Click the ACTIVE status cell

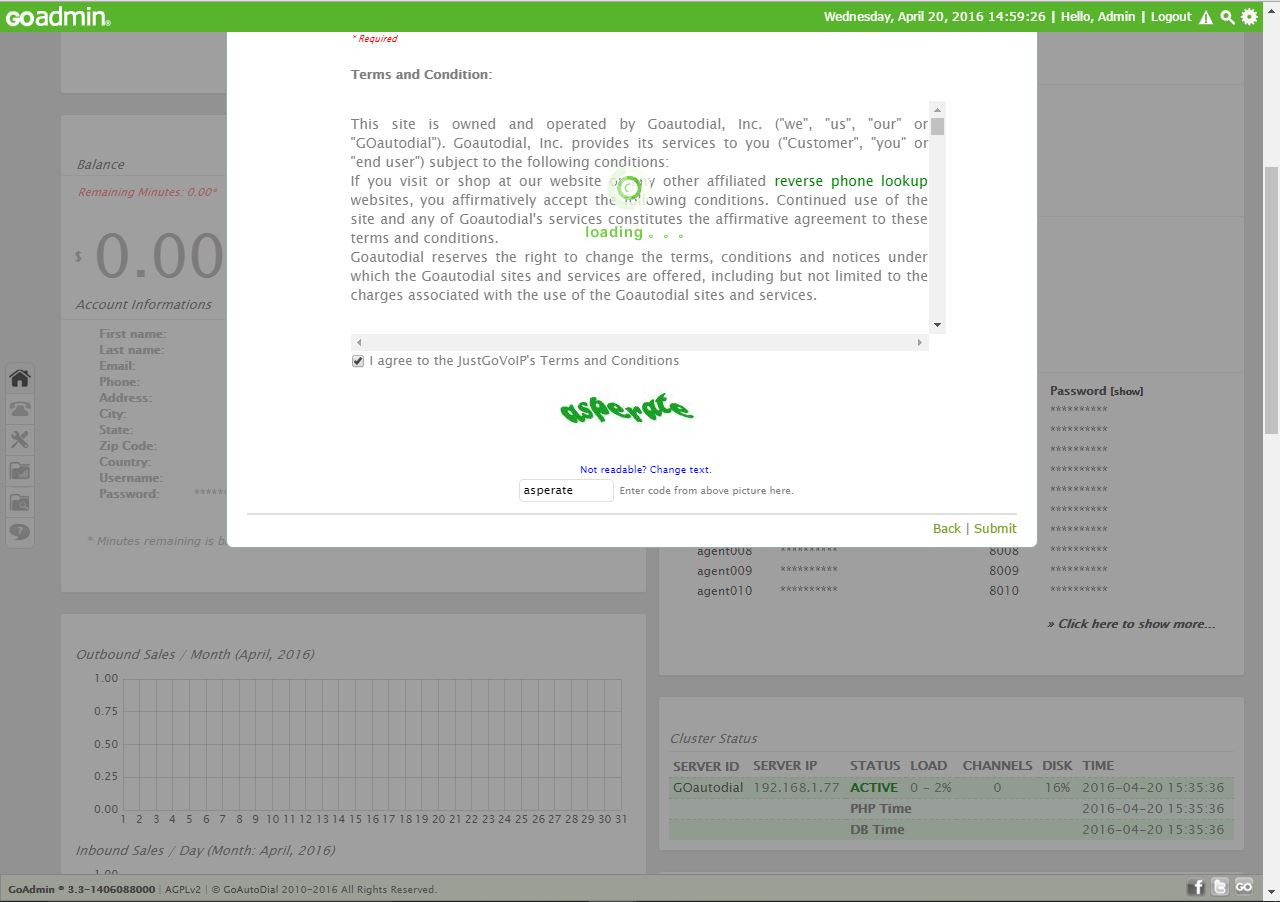[x=874, y=788]
